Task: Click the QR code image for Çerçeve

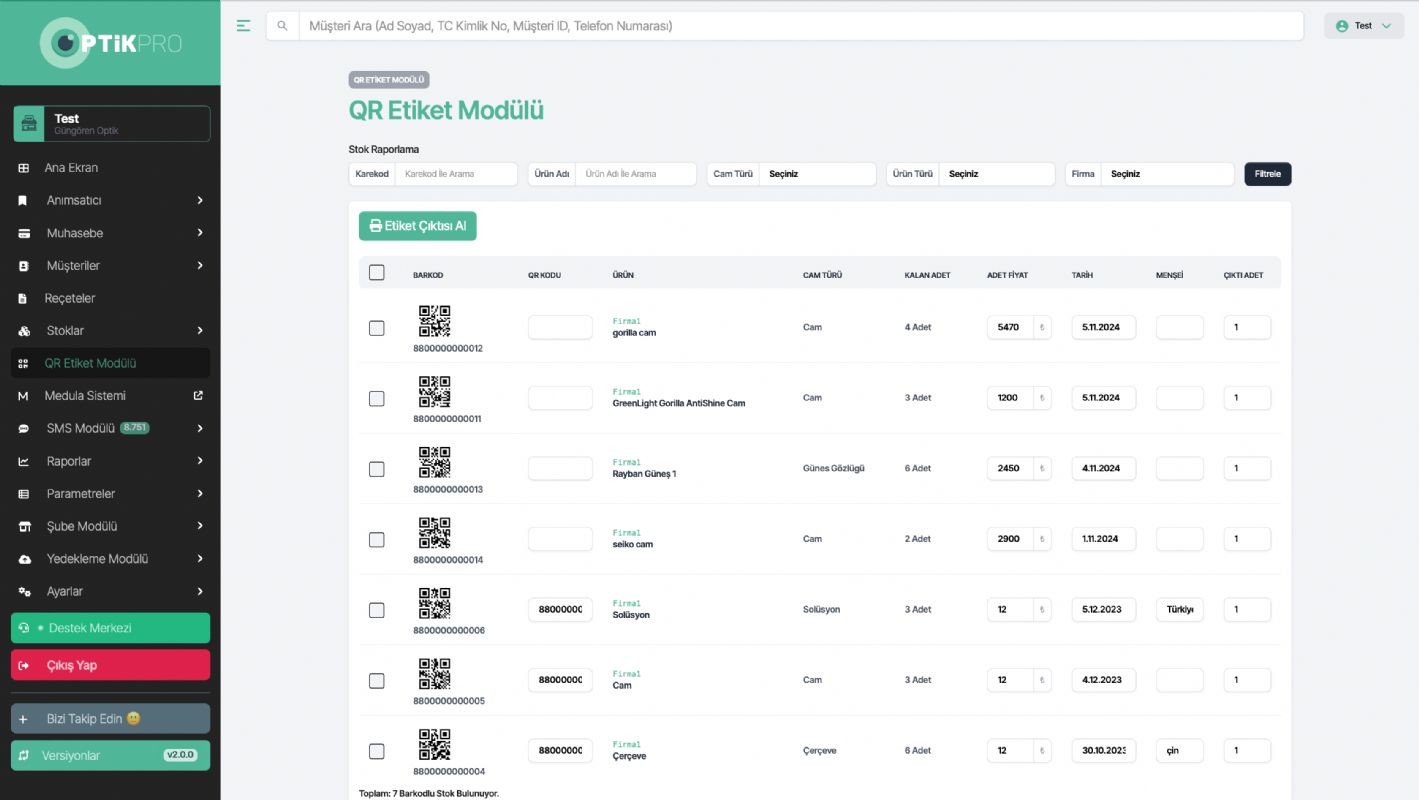Action: pyautogui.click(x=434, y=744)
